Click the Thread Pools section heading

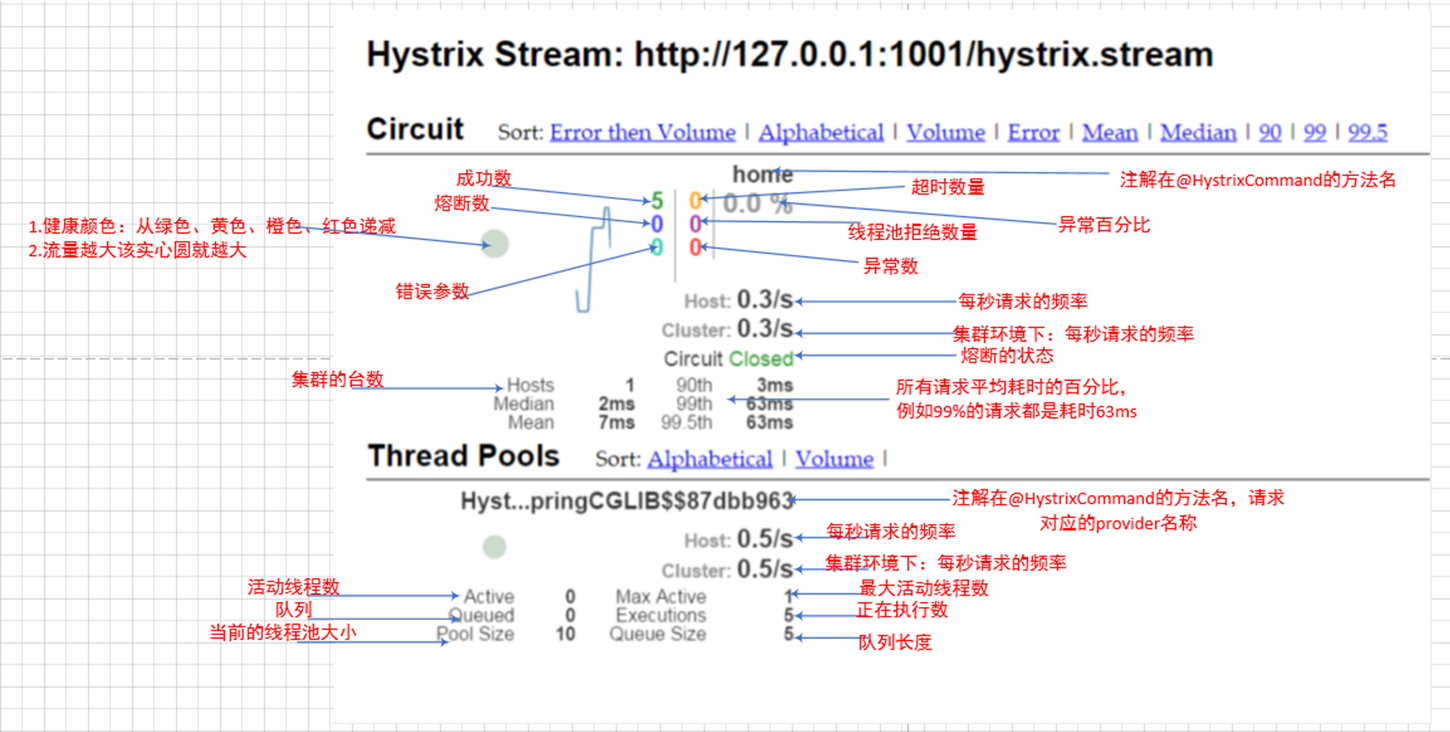pos(463,456)
